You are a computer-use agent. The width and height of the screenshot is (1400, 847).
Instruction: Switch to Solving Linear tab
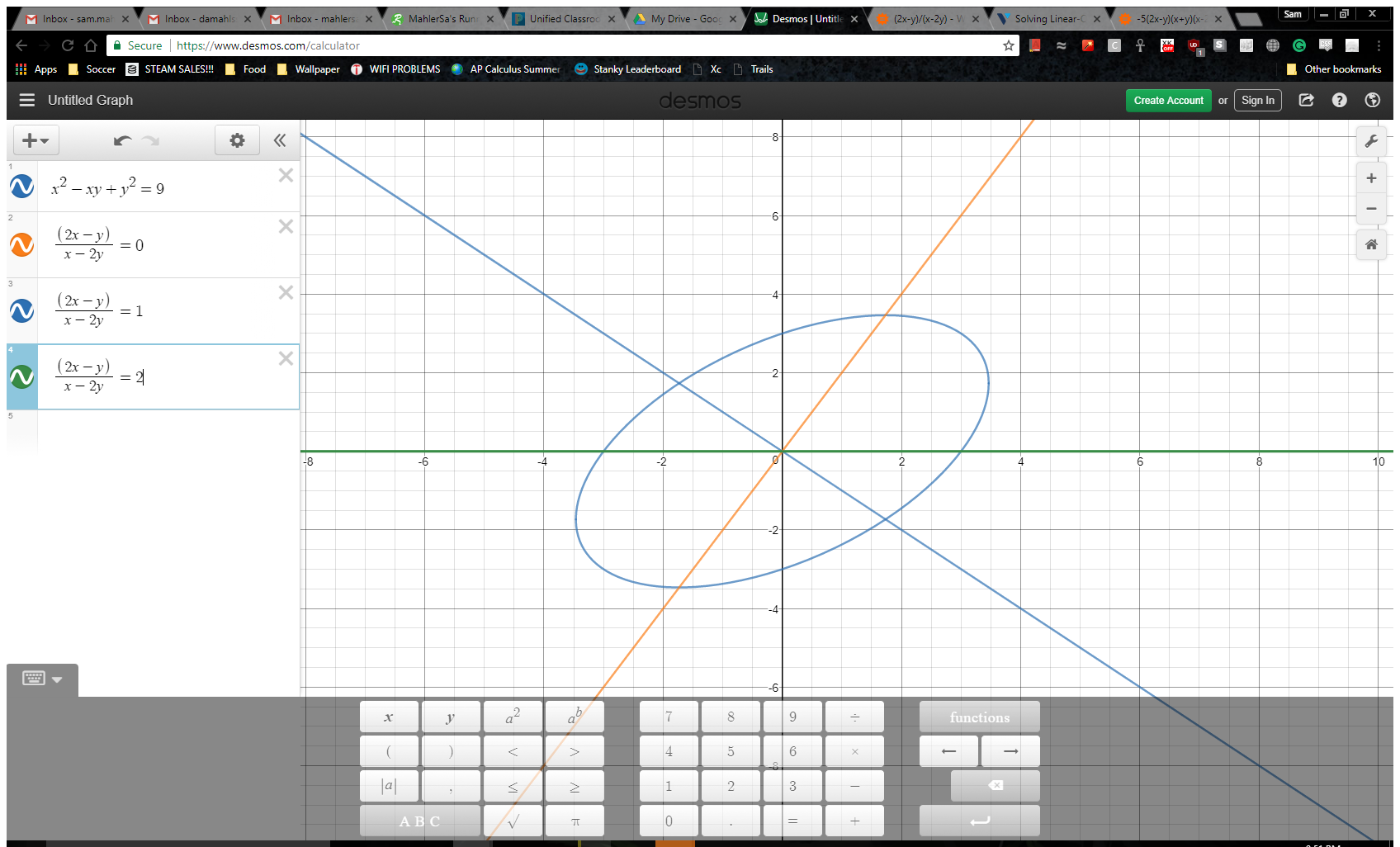coord(1050,18)
